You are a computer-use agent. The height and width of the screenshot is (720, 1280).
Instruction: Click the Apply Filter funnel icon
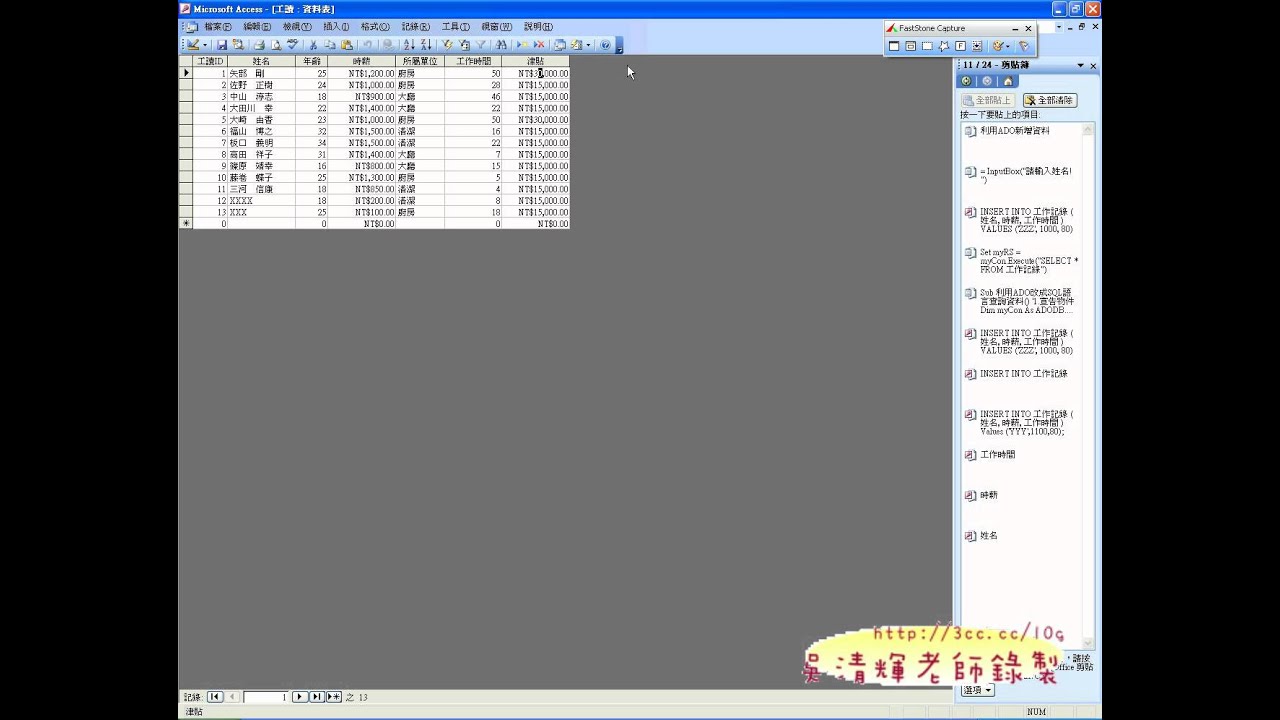[x=481, y=45]
